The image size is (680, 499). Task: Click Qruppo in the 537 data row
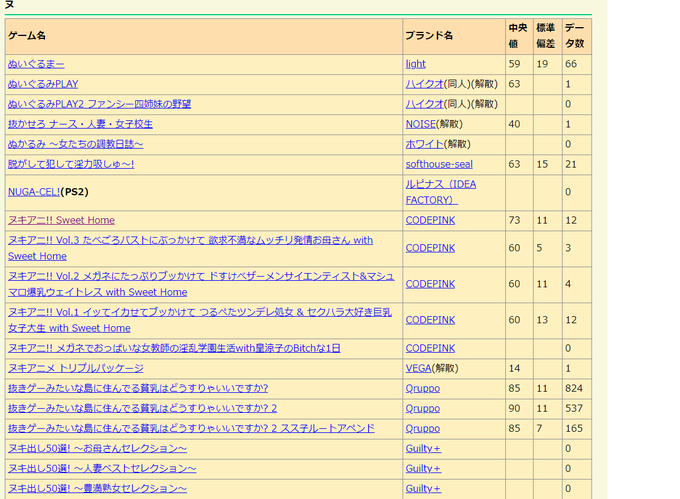pyautogui.click(x=423, y=409)
